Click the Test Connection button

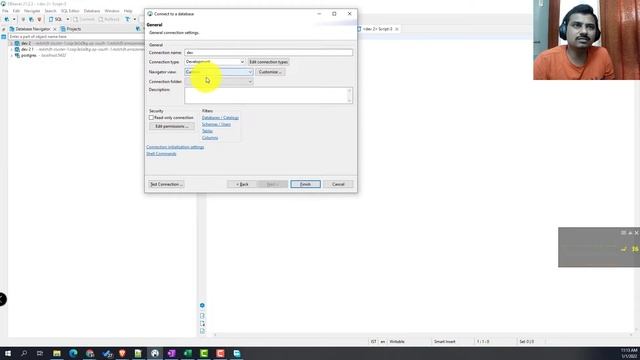166,184
